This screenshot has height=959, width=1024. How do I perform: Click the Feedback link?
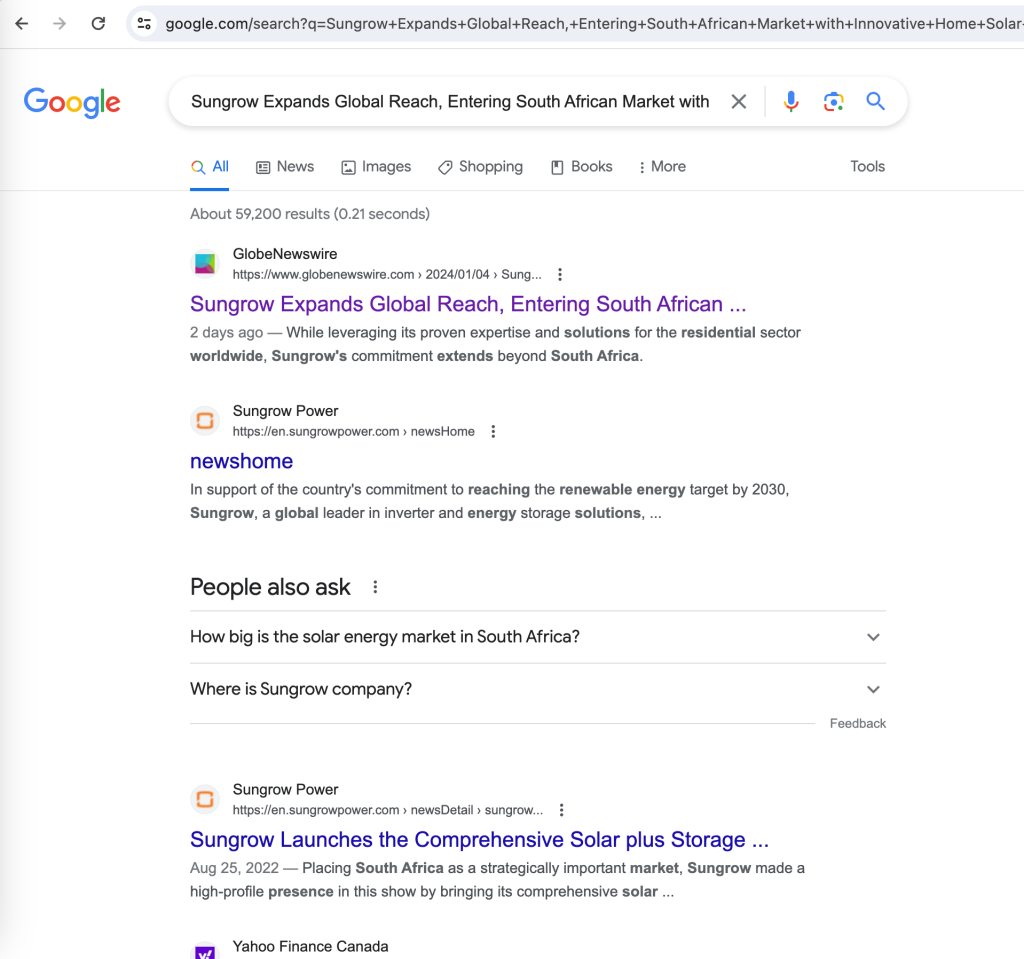857,723
